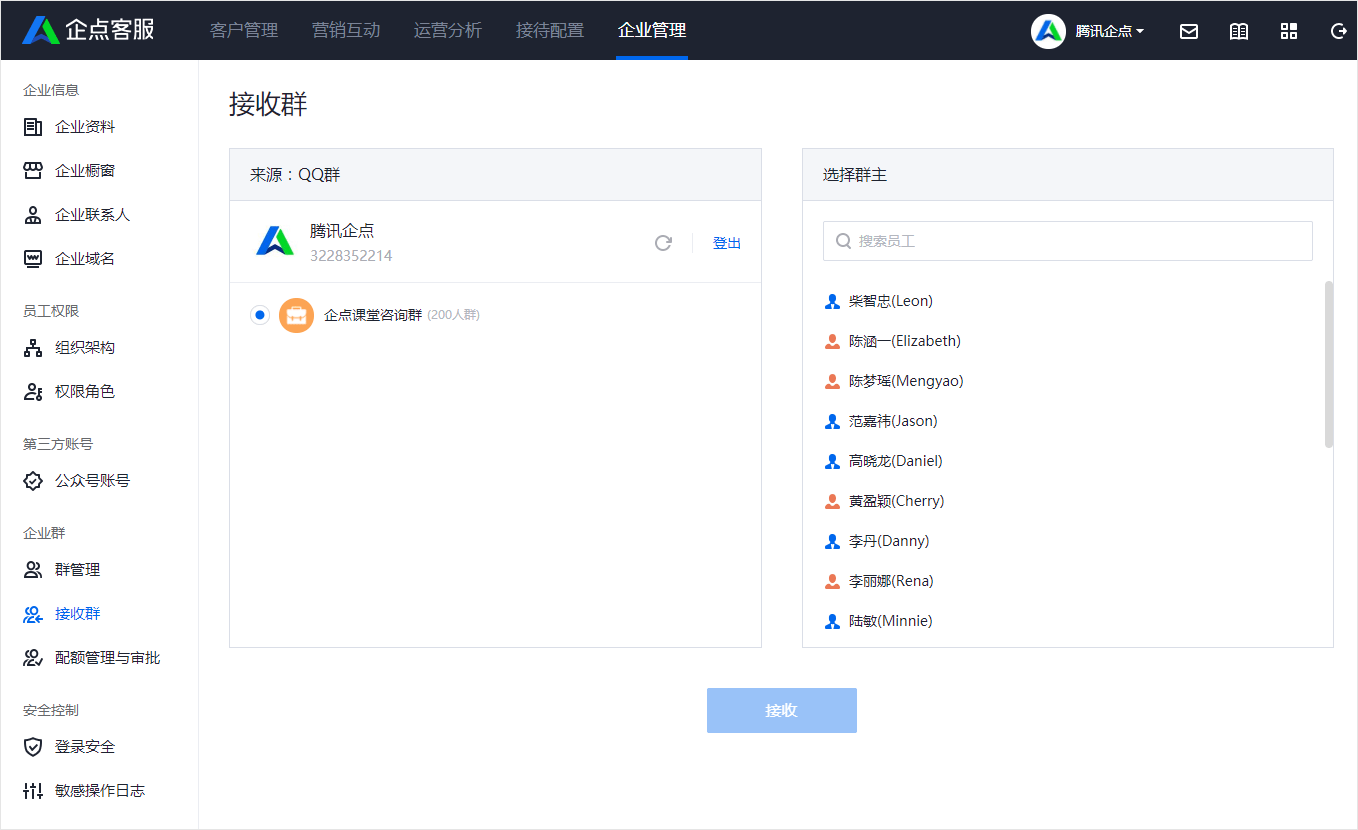Click the 接收 button

click(x=781, y=710)
